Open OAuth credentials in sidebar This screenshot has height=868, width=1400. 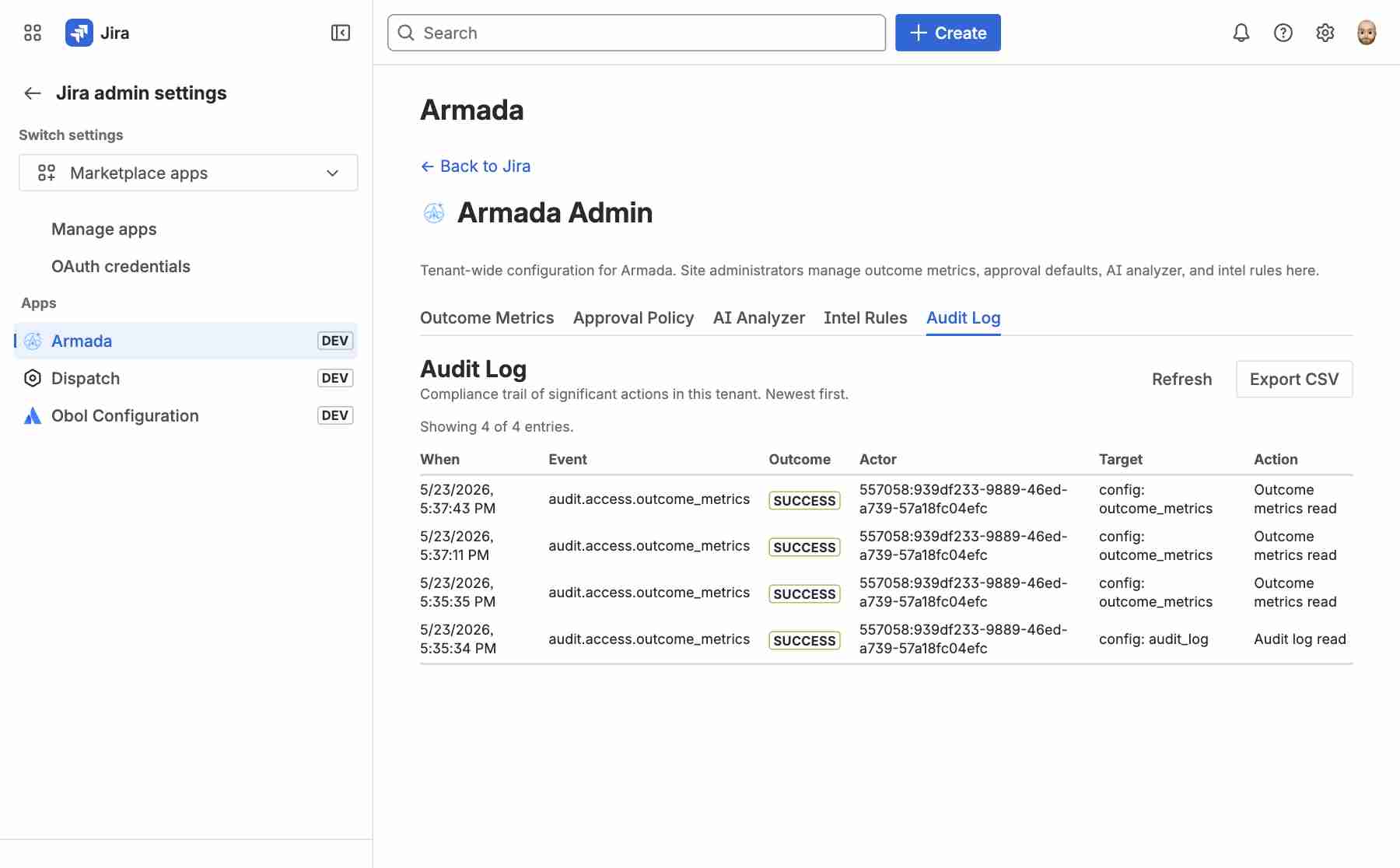click(x=121, y=266)
